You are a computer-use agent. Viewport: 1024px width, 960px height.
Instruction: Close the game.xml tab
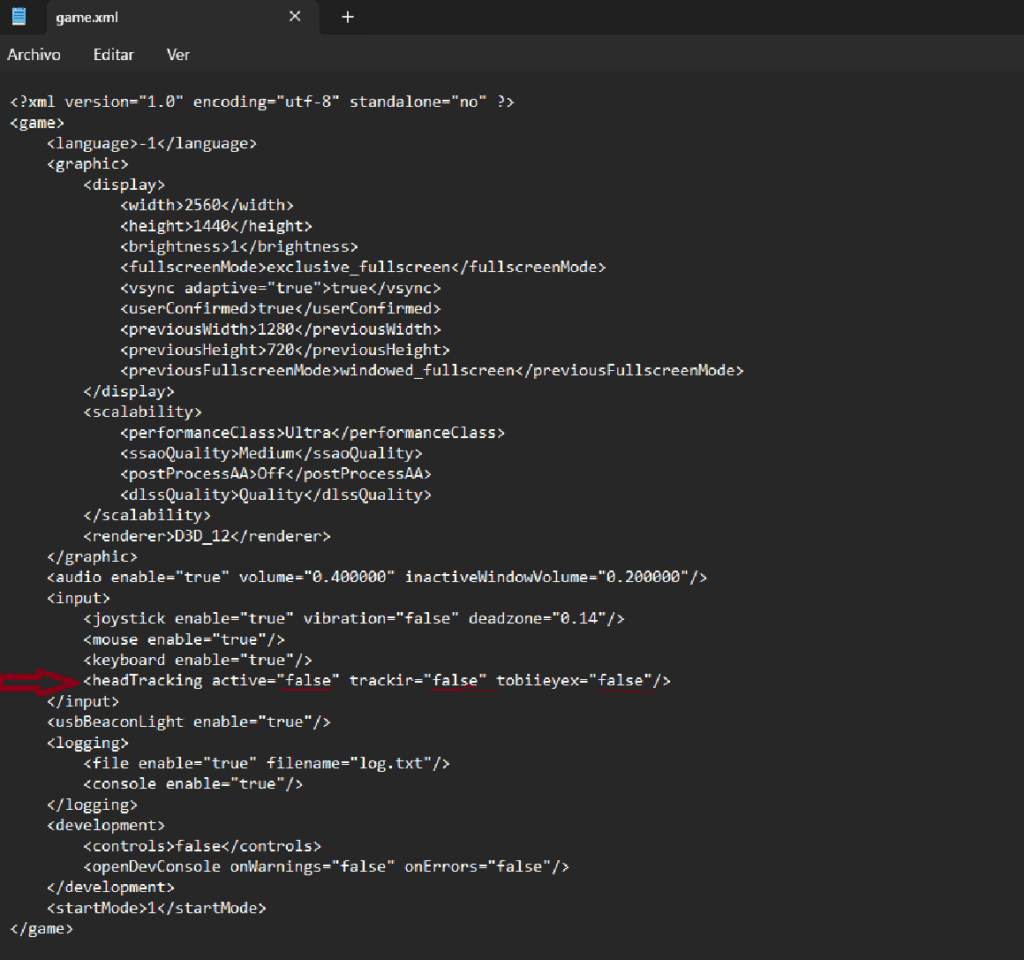pyautogui.click(x=295, y=17)
